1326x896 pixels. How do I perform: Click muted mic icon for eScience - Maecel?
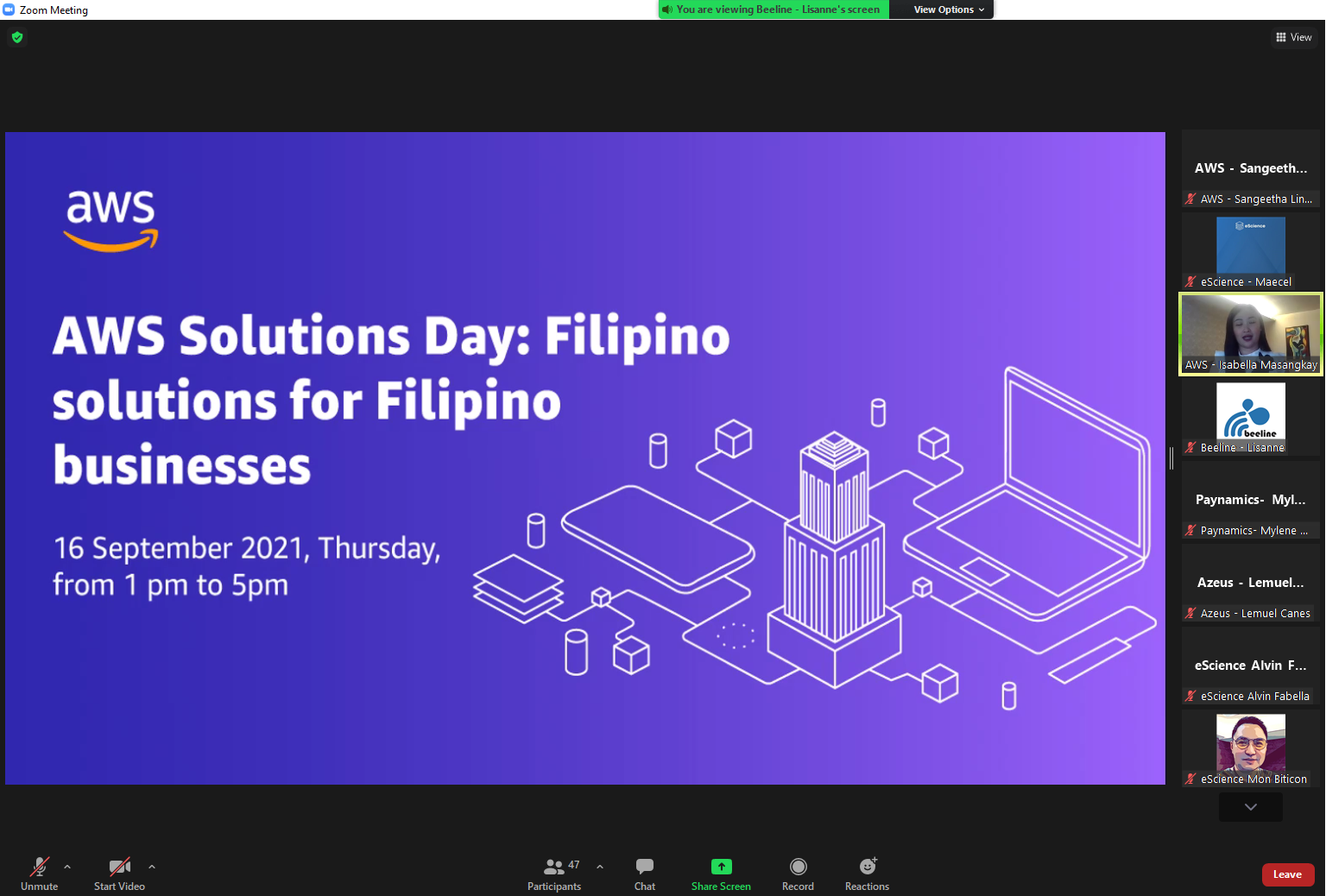pos(1190,282)
